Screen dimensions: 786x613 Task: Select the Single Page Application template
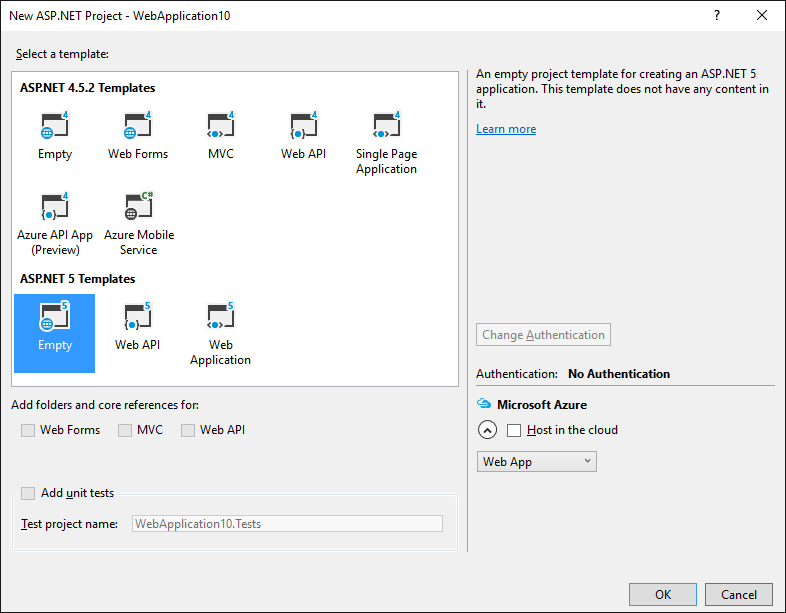pos(386,127)
